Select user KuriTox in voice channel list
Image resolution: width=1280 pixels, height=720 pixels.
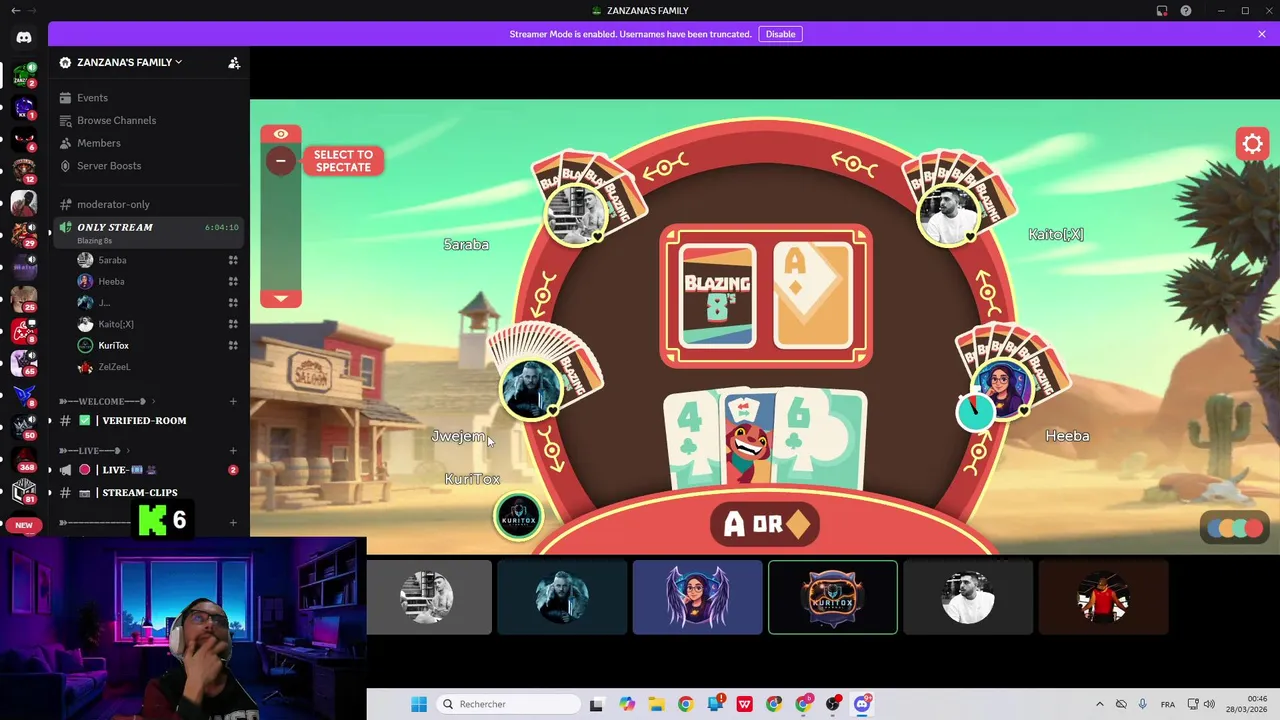(x=113, y=345)
